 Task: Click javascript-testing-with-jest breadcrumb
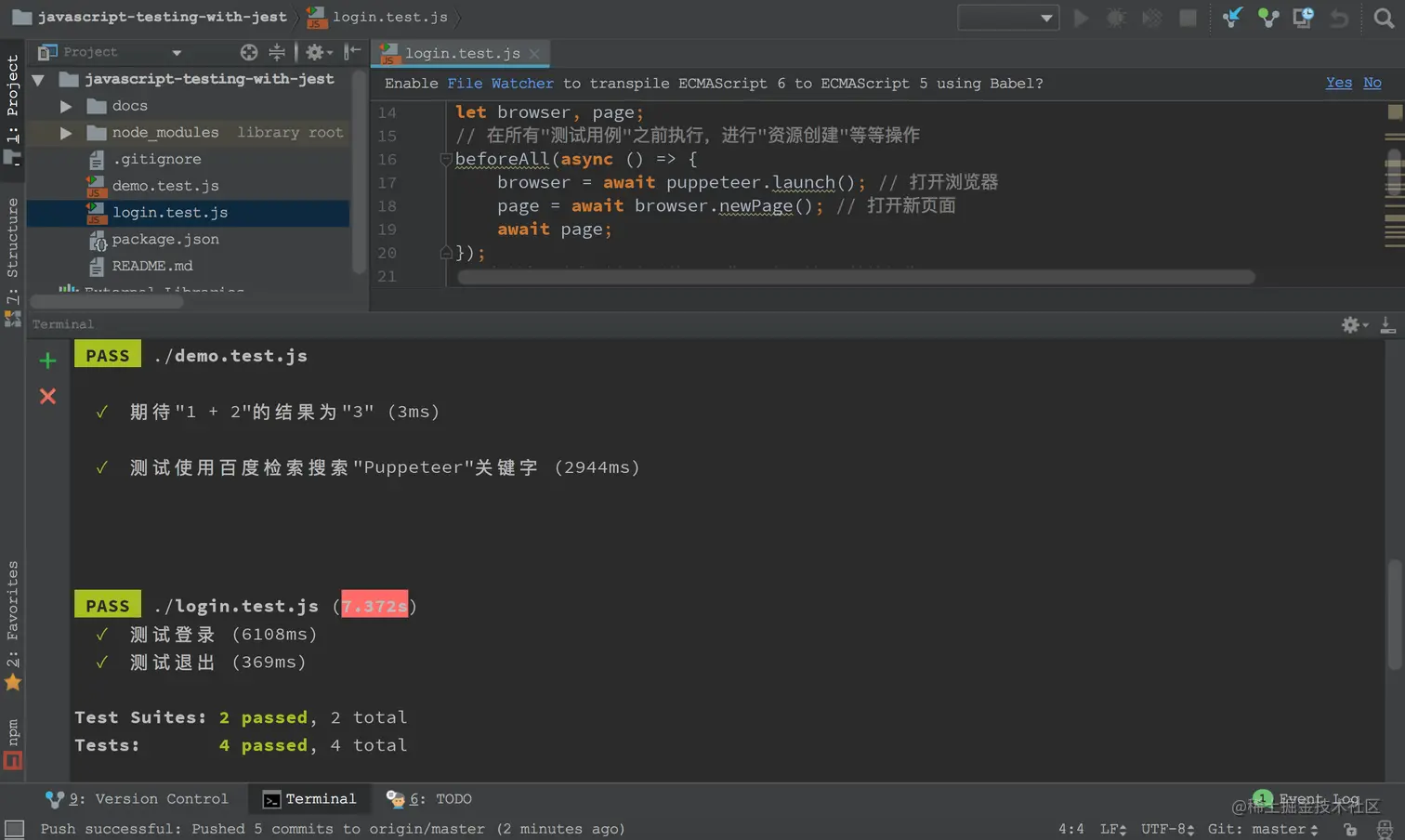click(x=151, y=17)
